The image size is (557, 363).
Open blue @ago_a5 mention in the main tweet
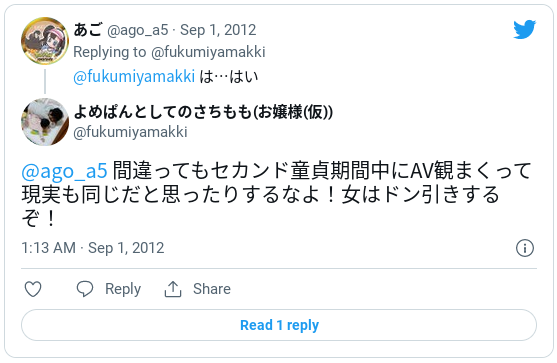point(64,170)
